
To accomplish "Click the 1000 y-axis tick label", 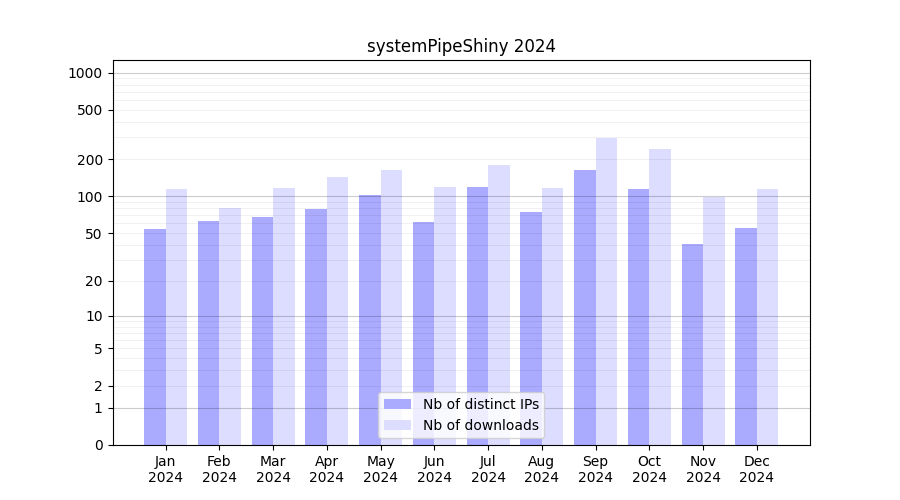I will click(85, 73).
